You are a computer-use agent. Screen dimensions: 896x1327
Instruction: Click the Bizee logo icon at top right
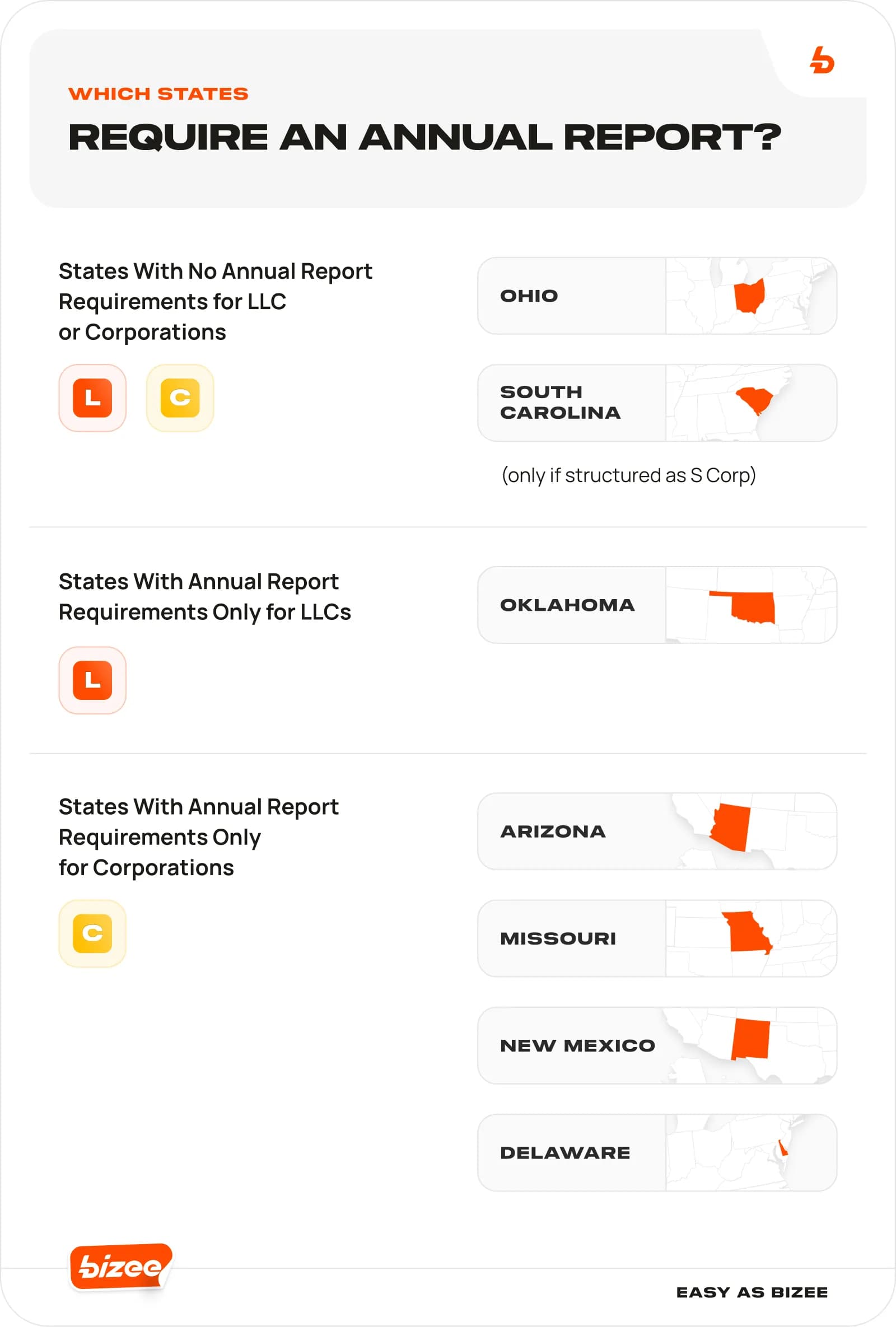[822, 60]
